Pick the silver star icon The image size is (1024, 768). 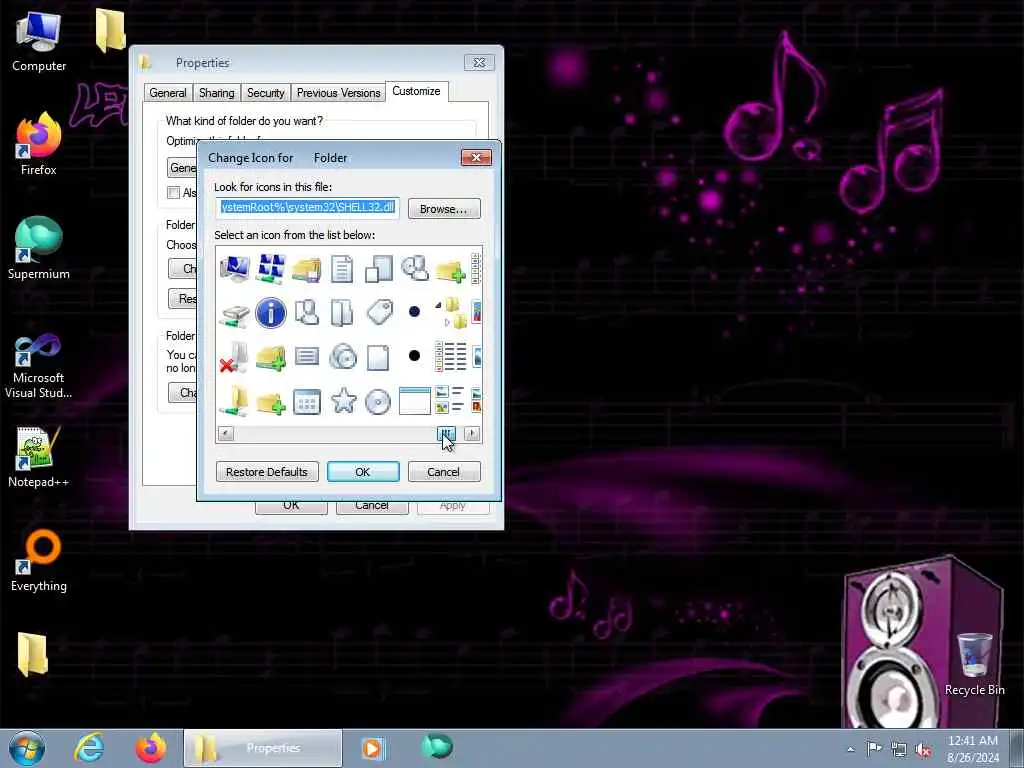[344, 400]
